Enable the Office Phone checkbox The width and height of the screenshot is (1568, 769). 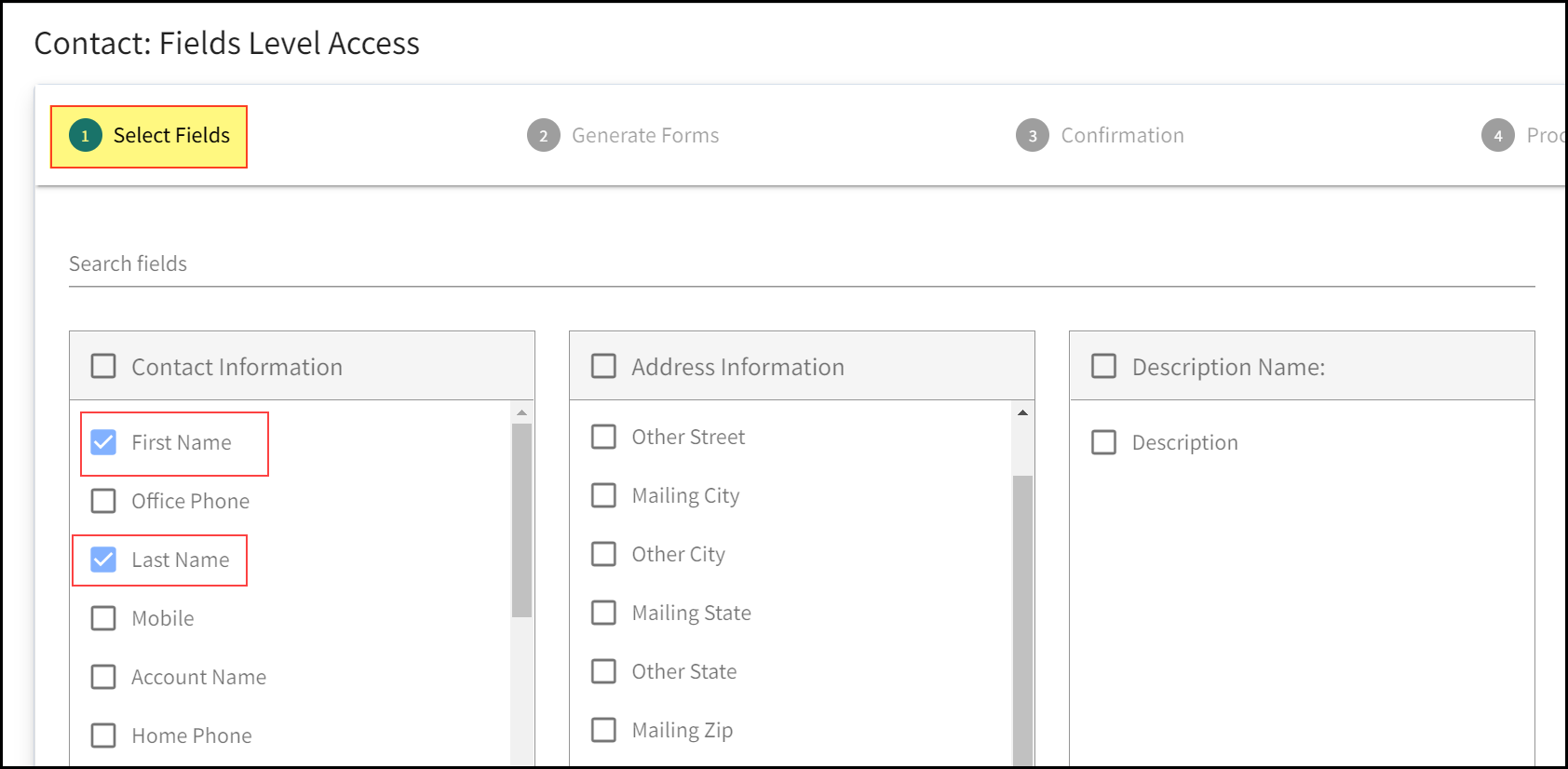103,501
